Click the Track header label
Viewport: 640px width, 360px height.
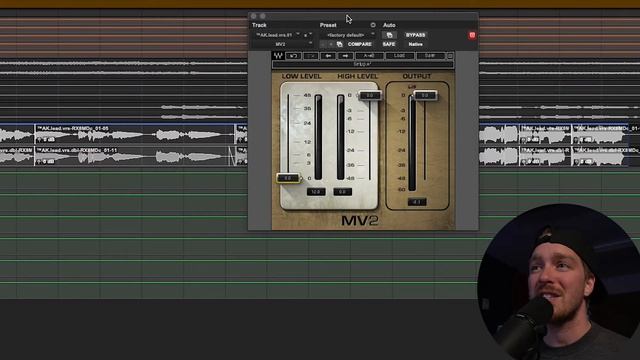pyautogui.click(x=259, y=25)
